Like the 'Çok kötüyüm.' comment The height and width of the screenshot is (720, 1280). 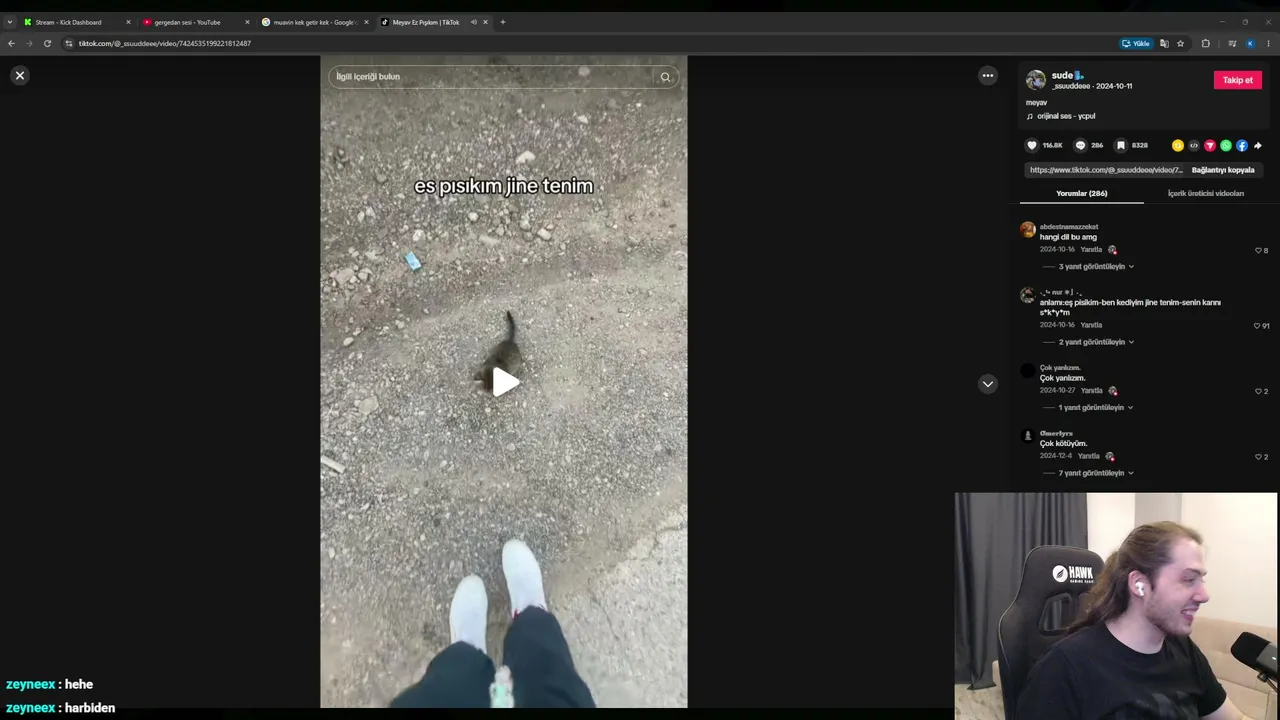[1258, 457]
